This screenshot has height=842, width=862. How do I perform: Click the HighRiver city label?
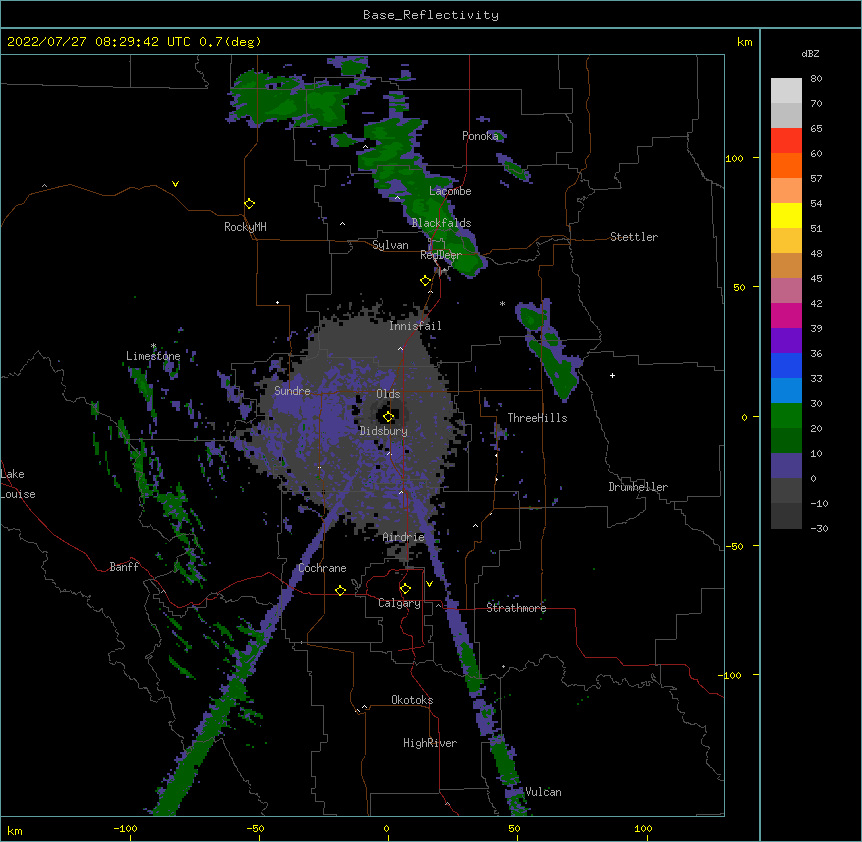(430, 743)
